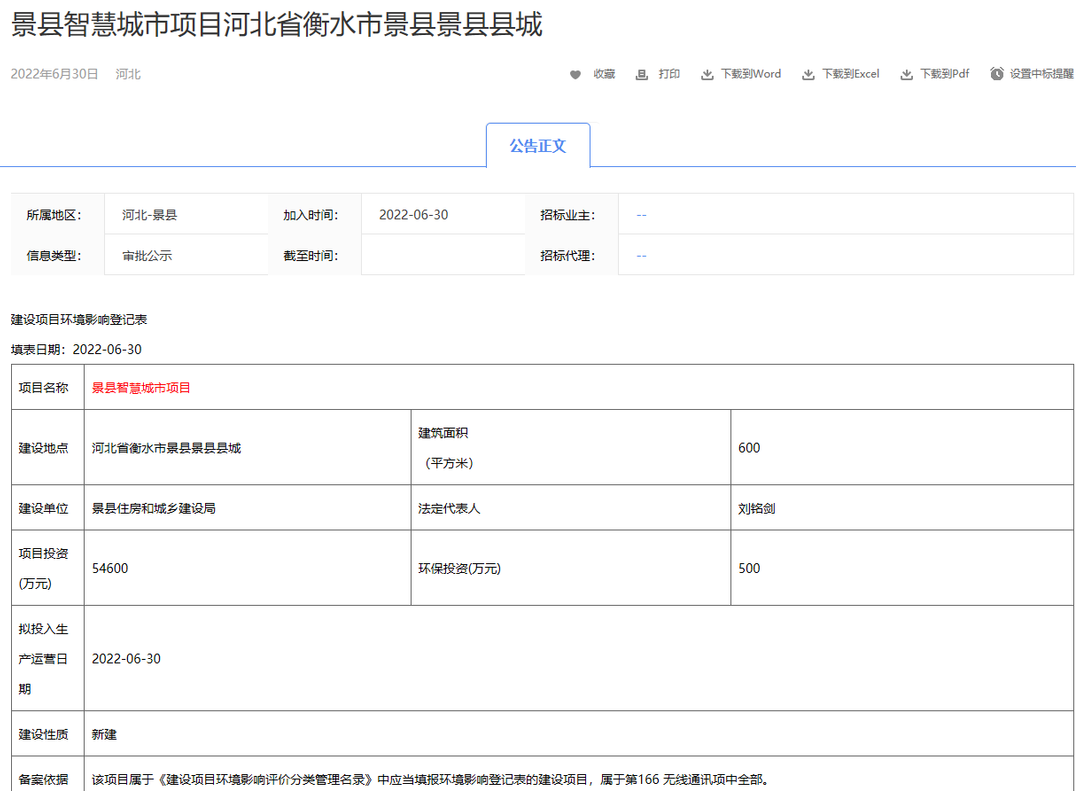This screenshot has width=1088, height=805.
Task: Click the 河北 region label beside date
Action: point(128,74)
